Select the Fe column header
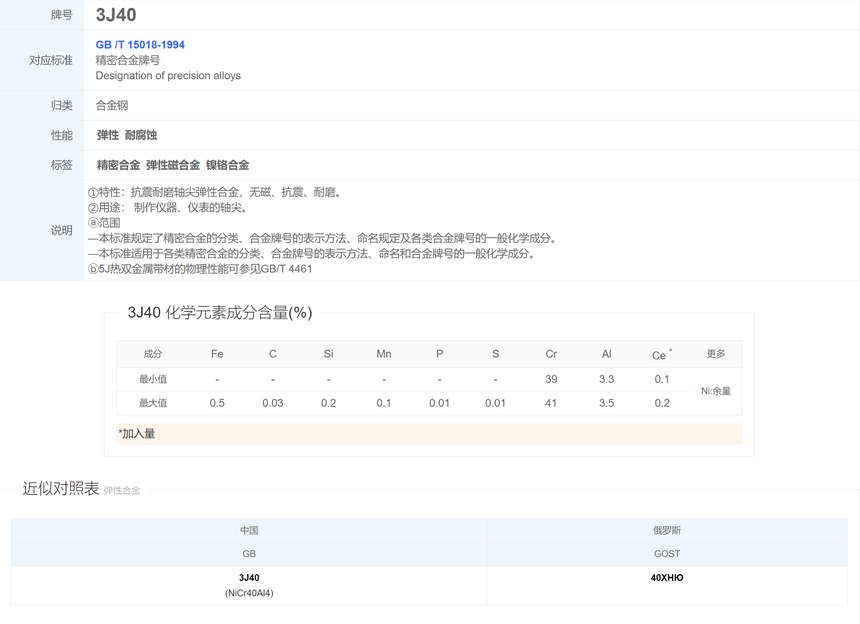 pos(217,354)
